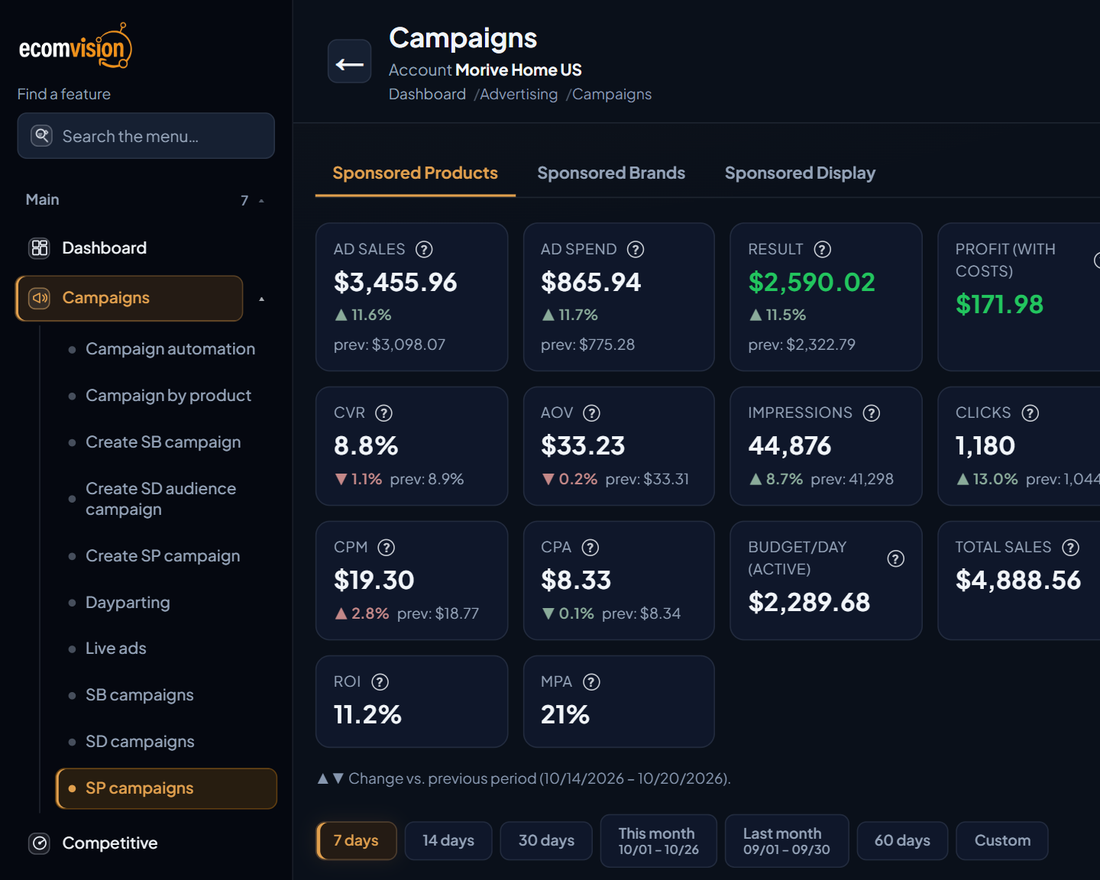The image size is (1100, 880).
Task: Open SD campaigns submenu item
Action: 140,742
